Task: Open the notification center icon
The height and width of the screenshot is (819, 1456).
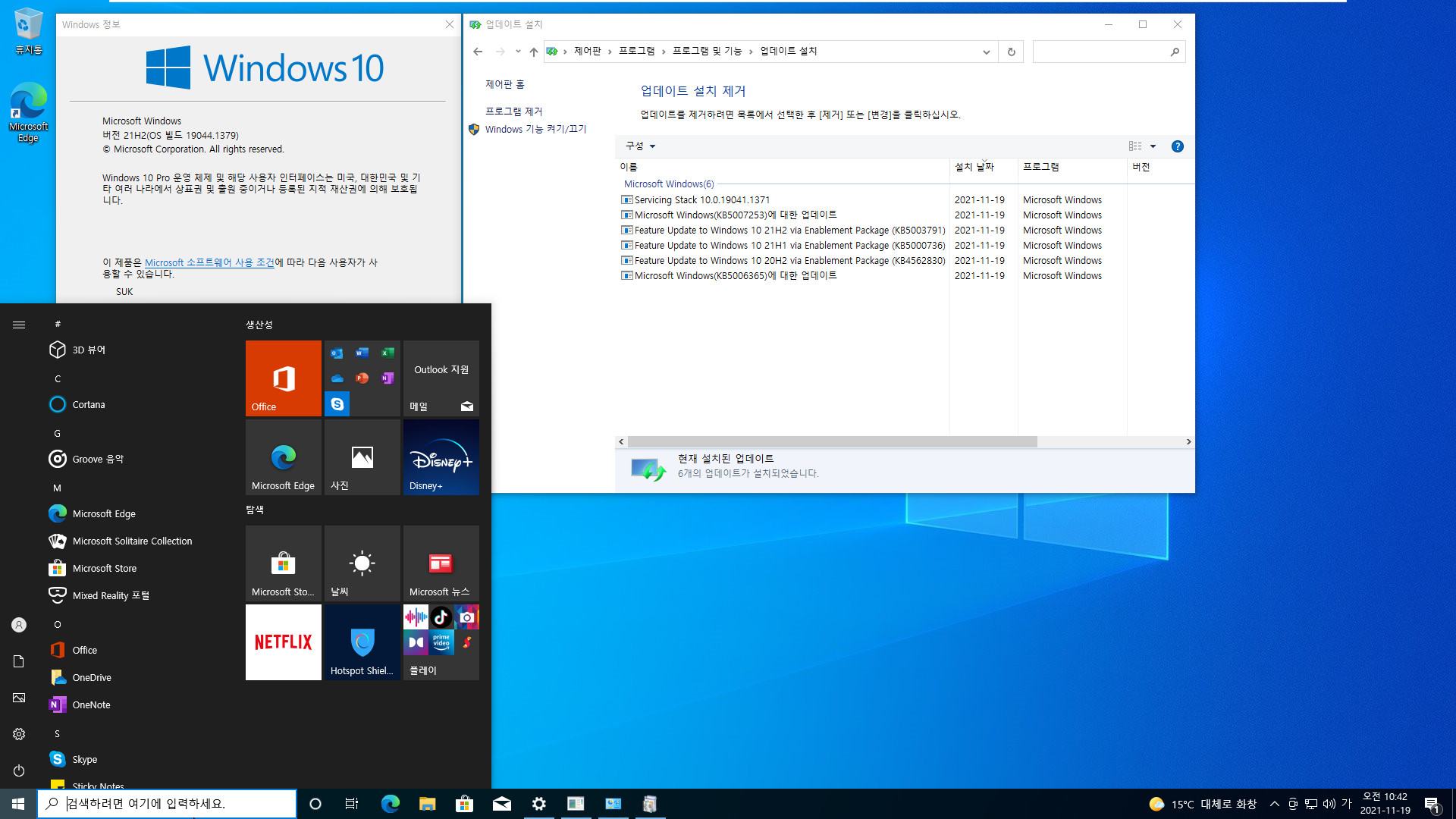Action: (1432, 804)
